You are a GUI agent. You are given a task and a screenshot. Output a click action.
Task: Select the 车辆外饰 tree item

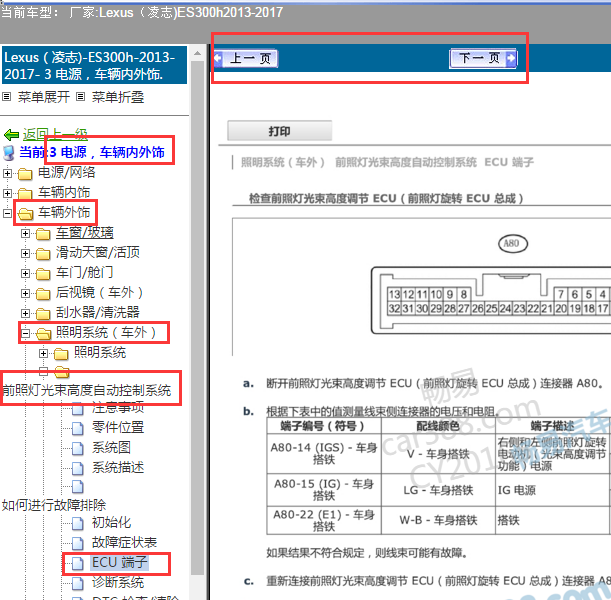(x=64, y=213)
